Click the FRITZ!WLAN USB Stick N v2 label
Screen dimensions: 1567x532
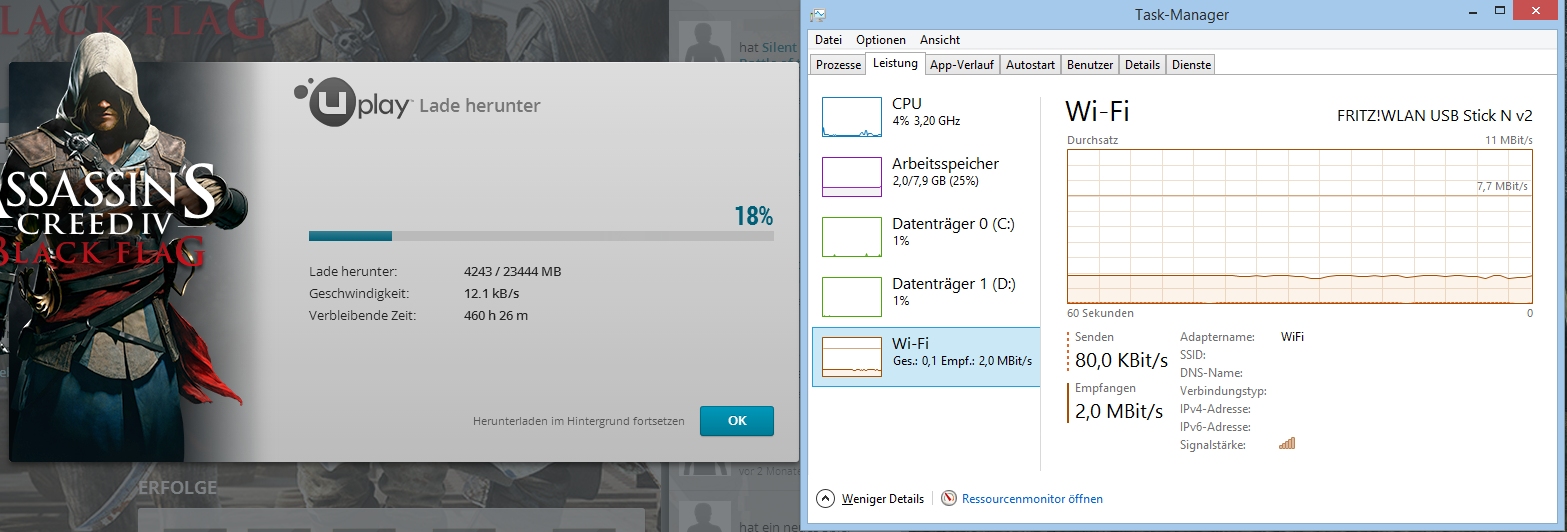(1434, 115)
